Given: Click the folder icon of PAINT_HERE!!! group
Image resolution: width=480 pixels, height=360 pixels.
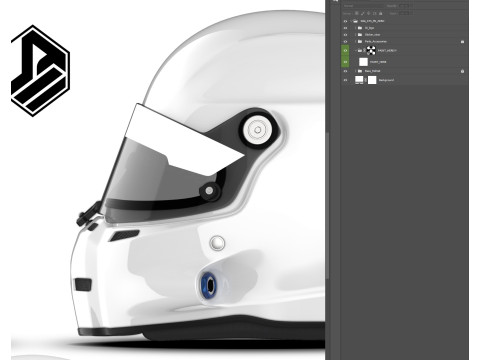Looking at the screenshot, I should (360, 51).
